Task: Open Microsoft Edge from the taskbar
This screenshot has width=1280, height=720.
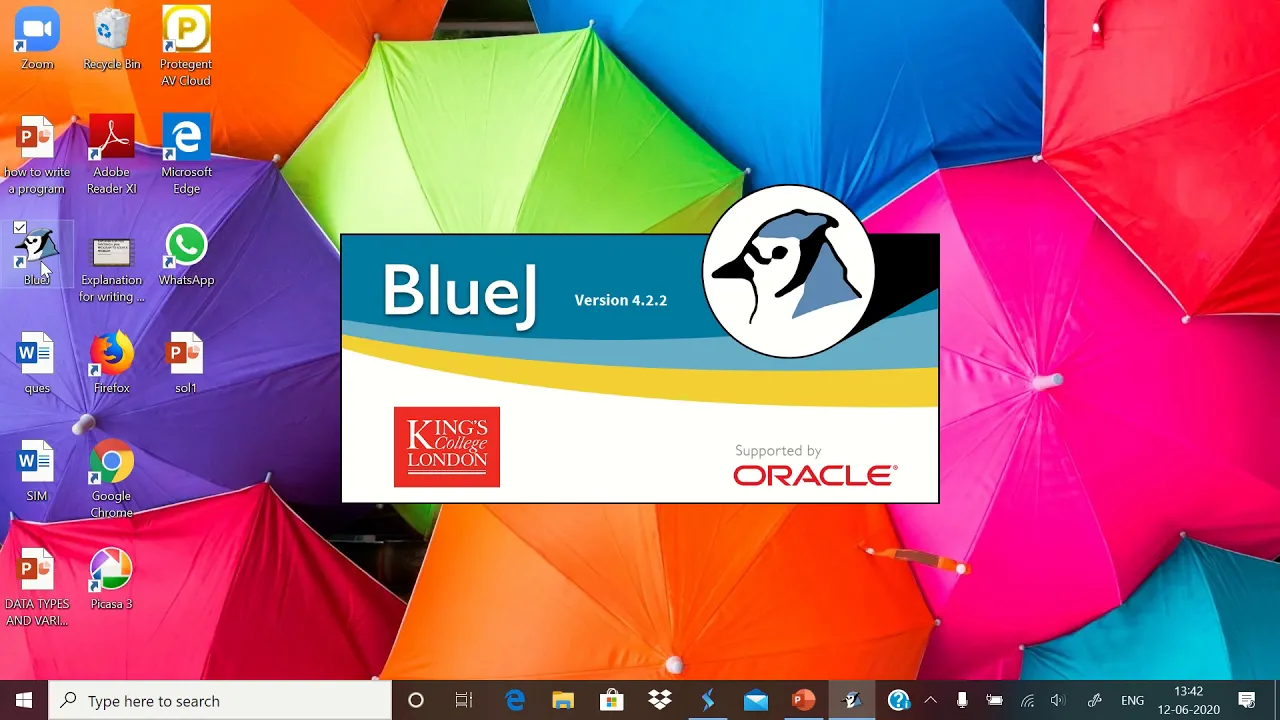Action: point(515,700)
